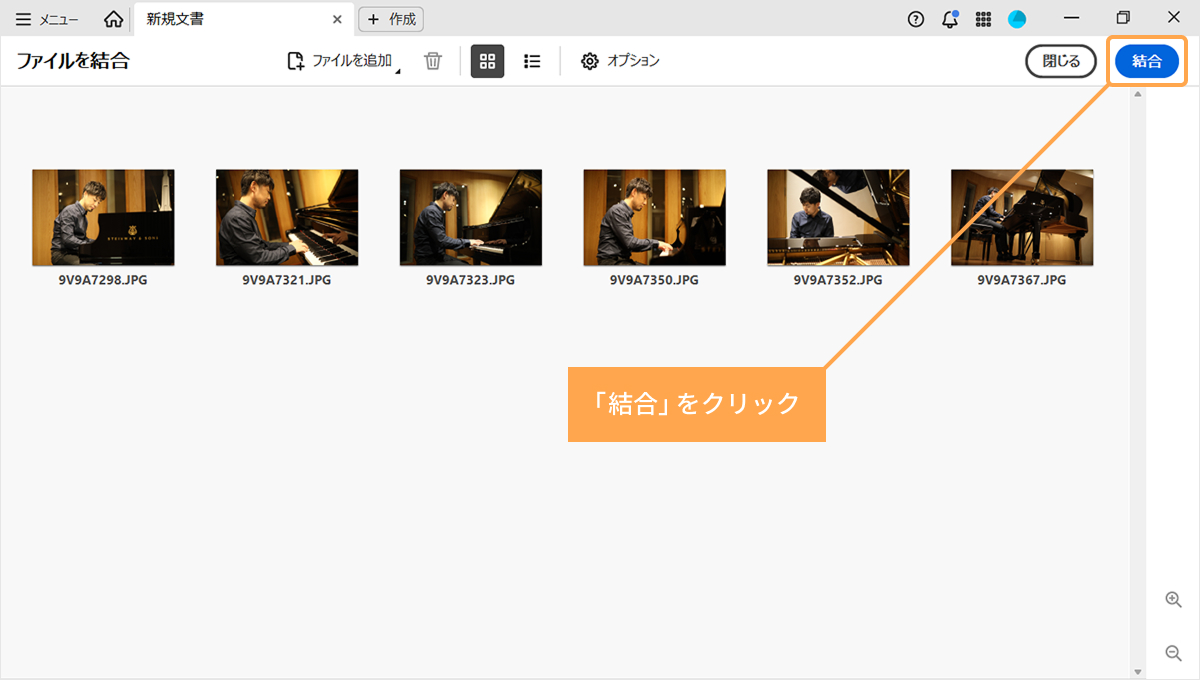Viewport: 1200px width, 680px height.
Task: Click the blue 結合 button
Action: coord(1147,61)
